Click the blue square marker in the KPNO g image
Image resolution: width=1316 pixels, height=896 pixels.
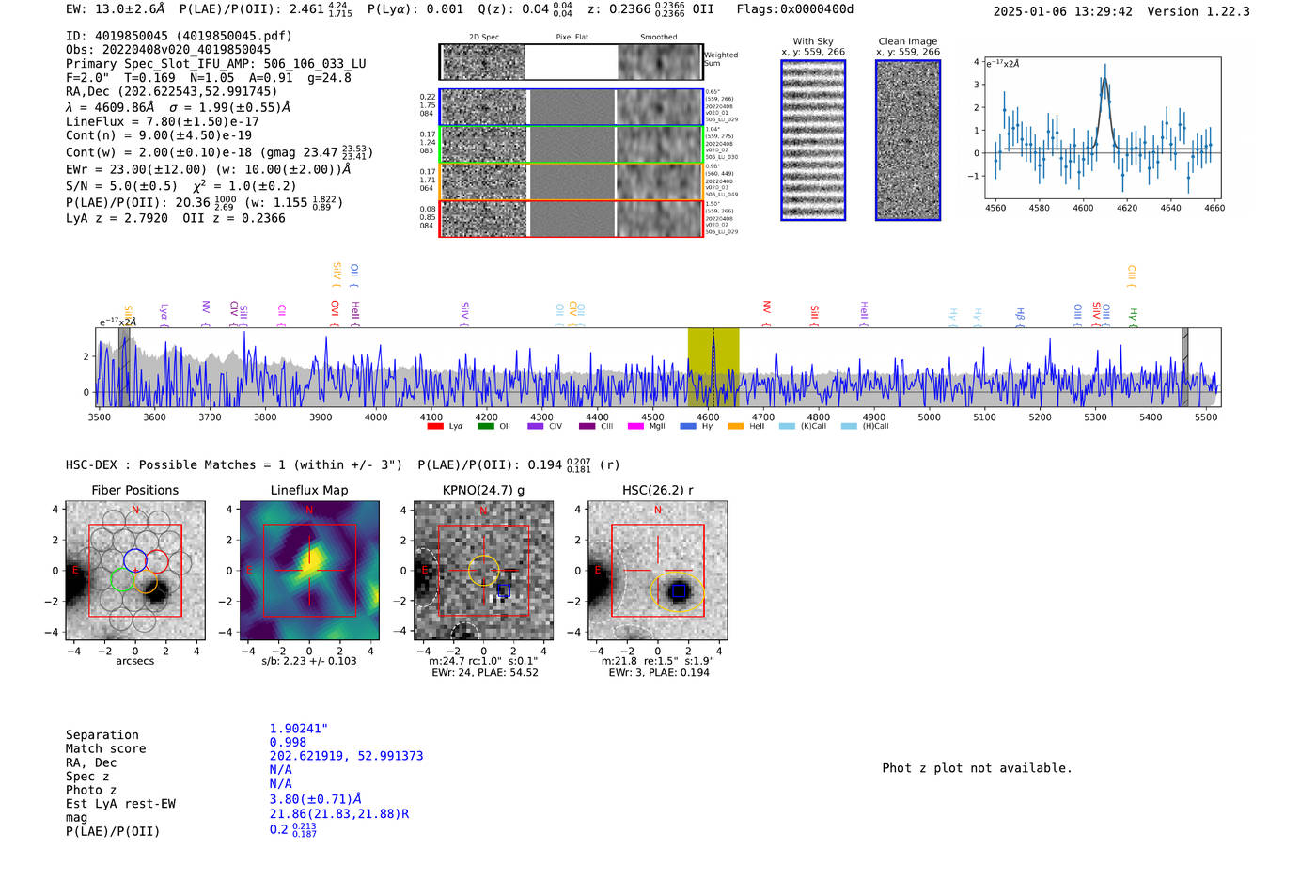[504, 590]
